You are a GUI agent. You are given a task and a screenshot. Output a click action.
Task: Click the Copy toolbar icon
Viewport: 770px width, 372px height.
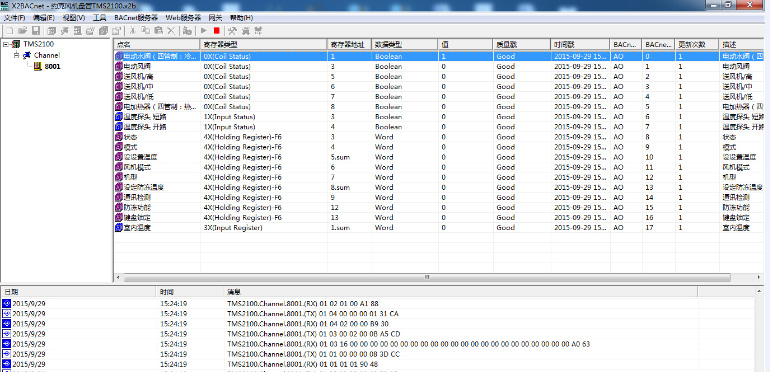(145, 31)
